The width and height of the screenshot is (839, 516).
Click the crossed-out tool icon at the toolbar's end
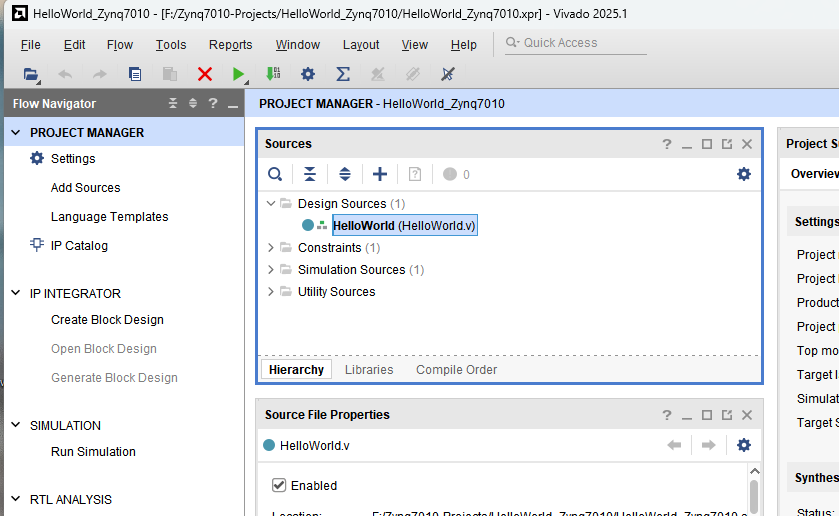pos(447,74)
